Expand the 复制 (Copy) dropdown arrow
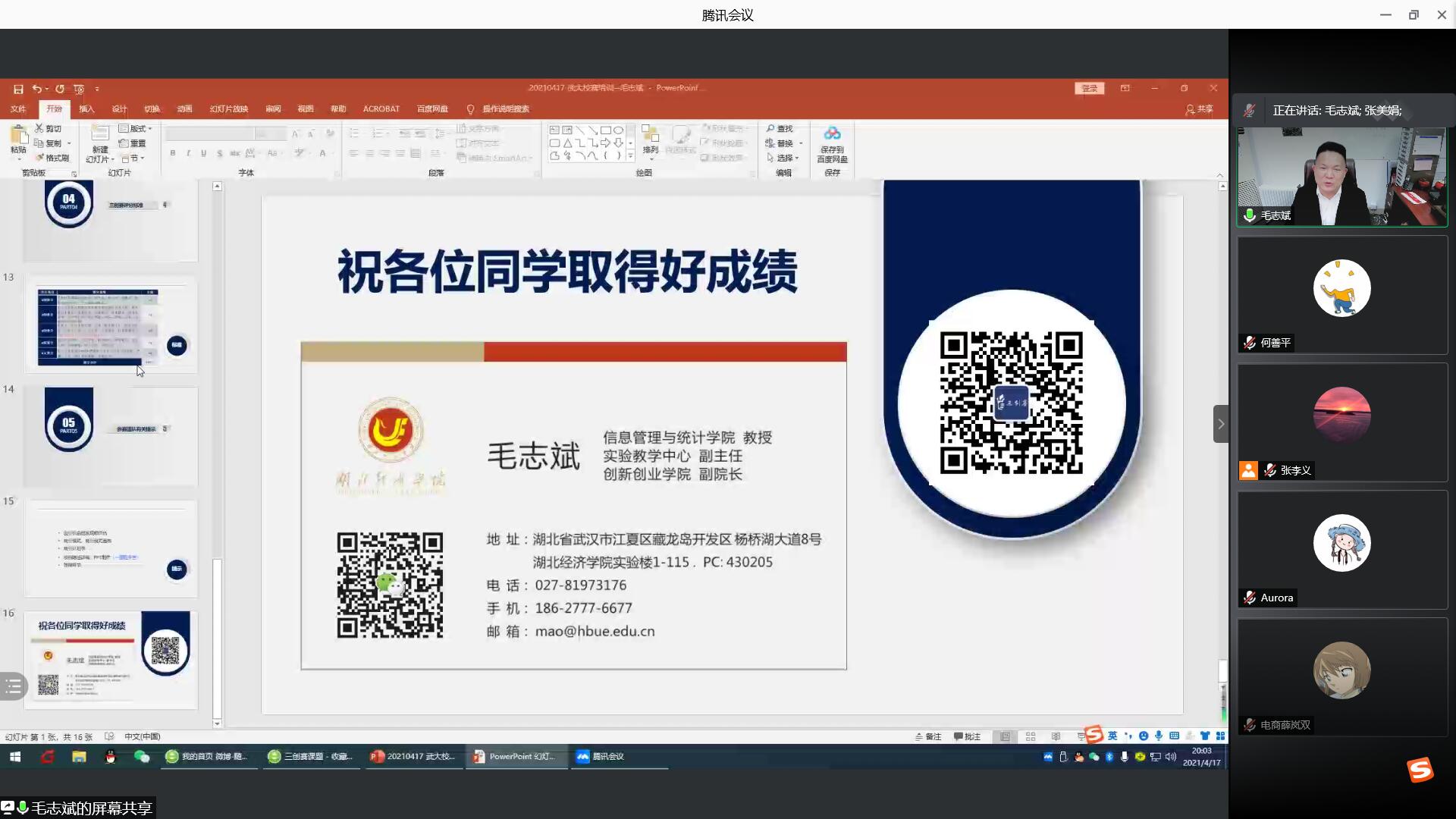1456x819 pixels. pos(69,143)
